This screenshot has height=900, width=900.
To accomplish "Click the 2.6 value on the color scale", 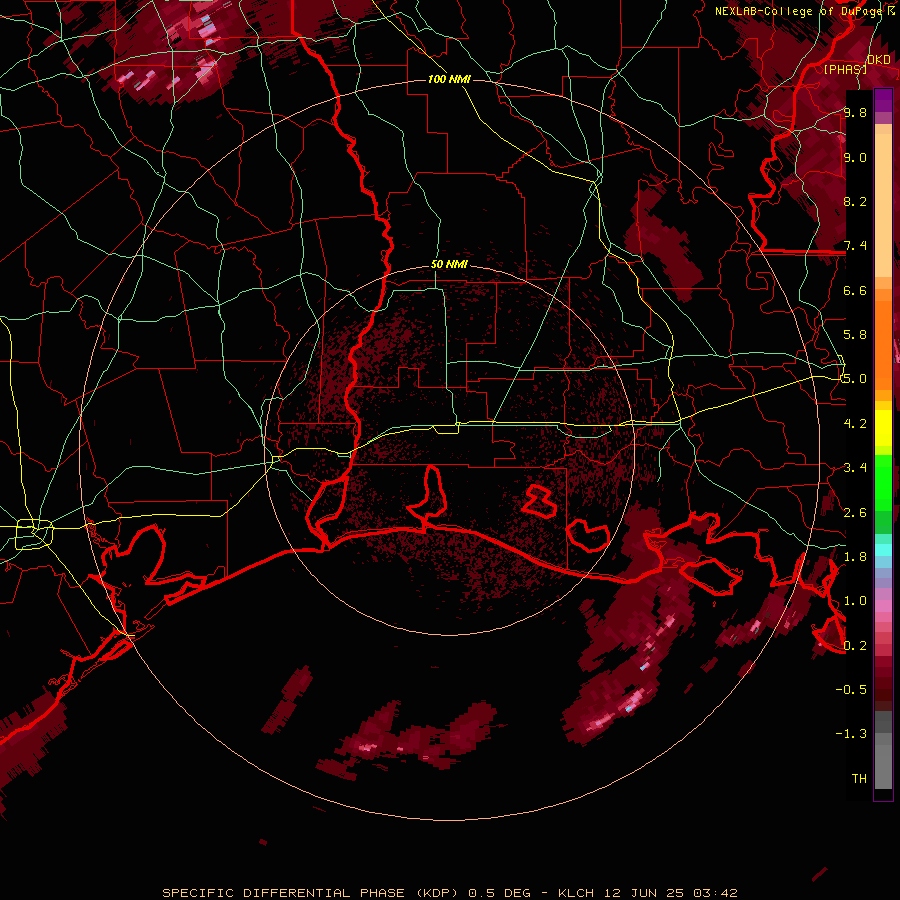I will pos(855,513).
